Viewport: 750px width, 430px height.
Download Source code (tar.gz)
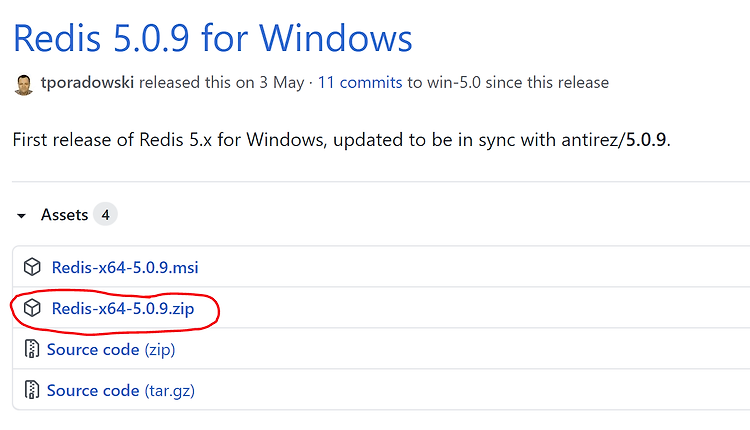pos(121,391)
